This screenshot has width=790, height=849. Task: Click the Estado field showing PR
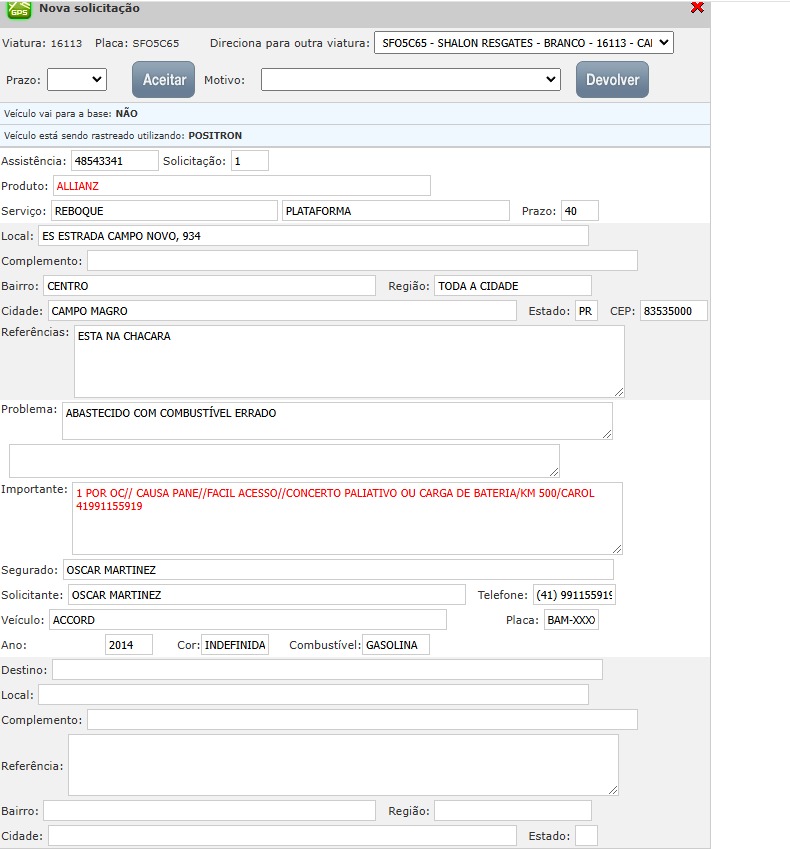coord(586,310)
